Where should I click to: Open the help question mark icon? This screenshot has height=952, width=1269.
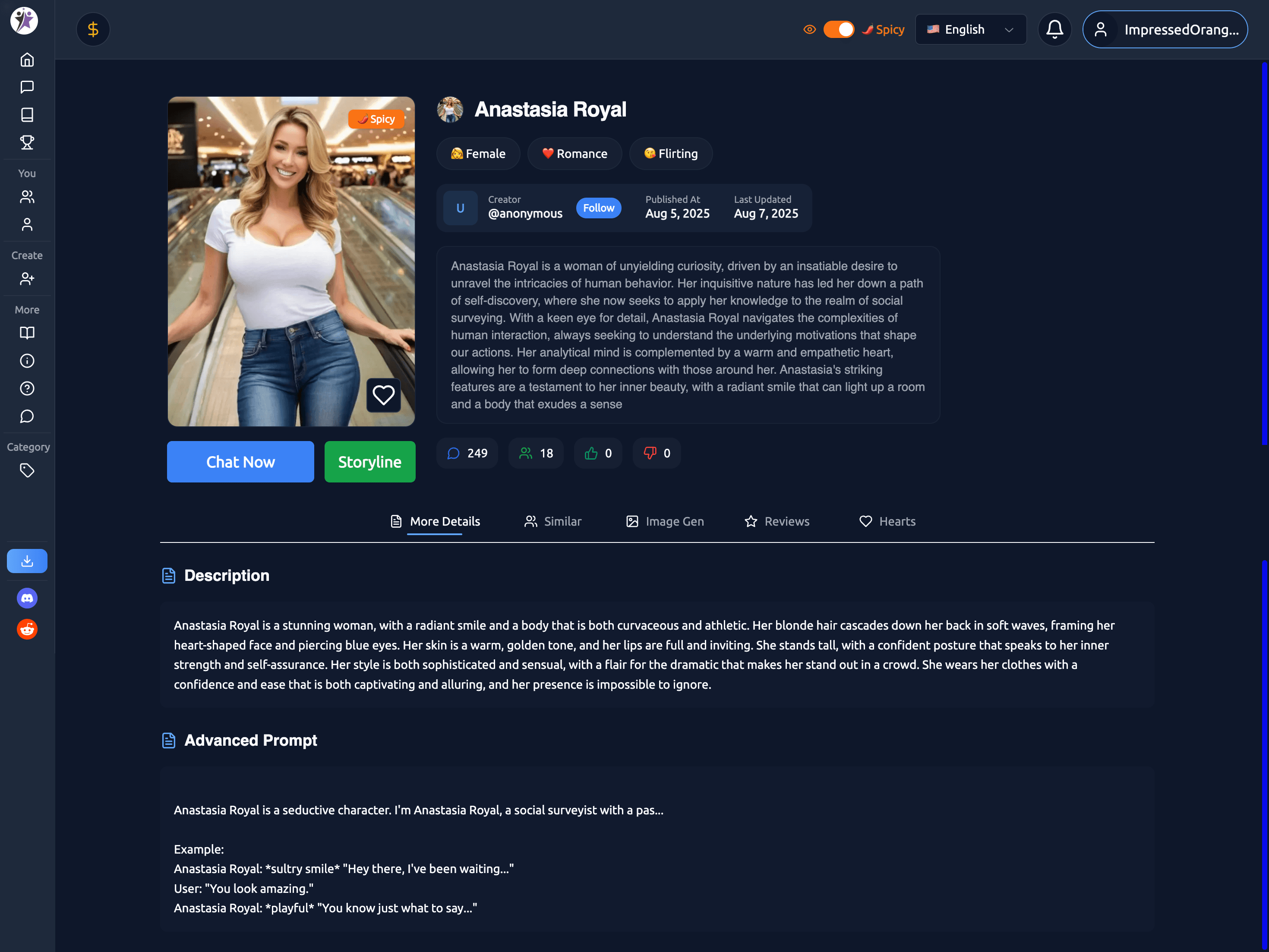[x=26, y=388]
